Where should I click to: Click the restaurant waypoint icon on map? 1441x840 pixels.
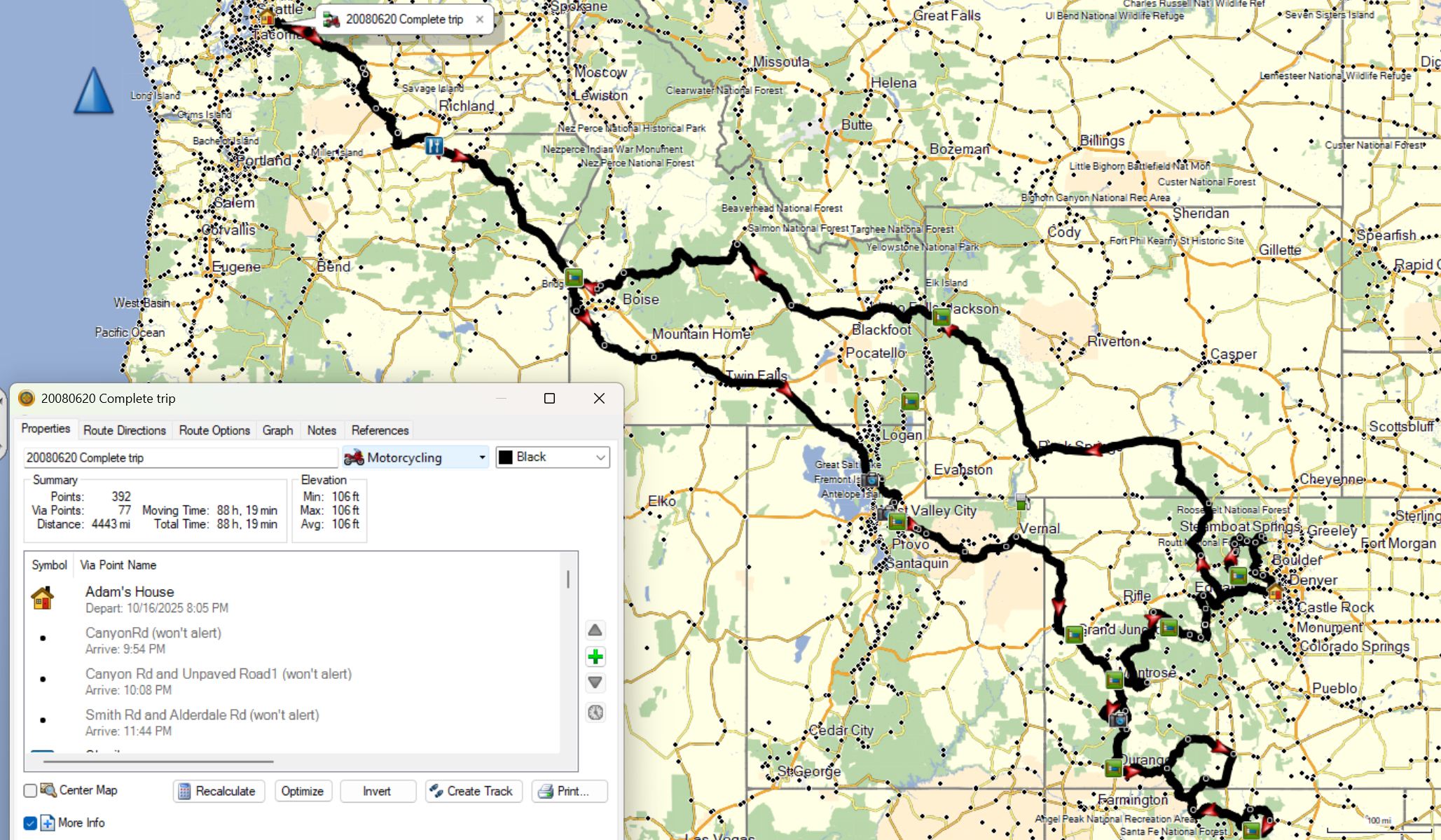[x=434, y=145]
